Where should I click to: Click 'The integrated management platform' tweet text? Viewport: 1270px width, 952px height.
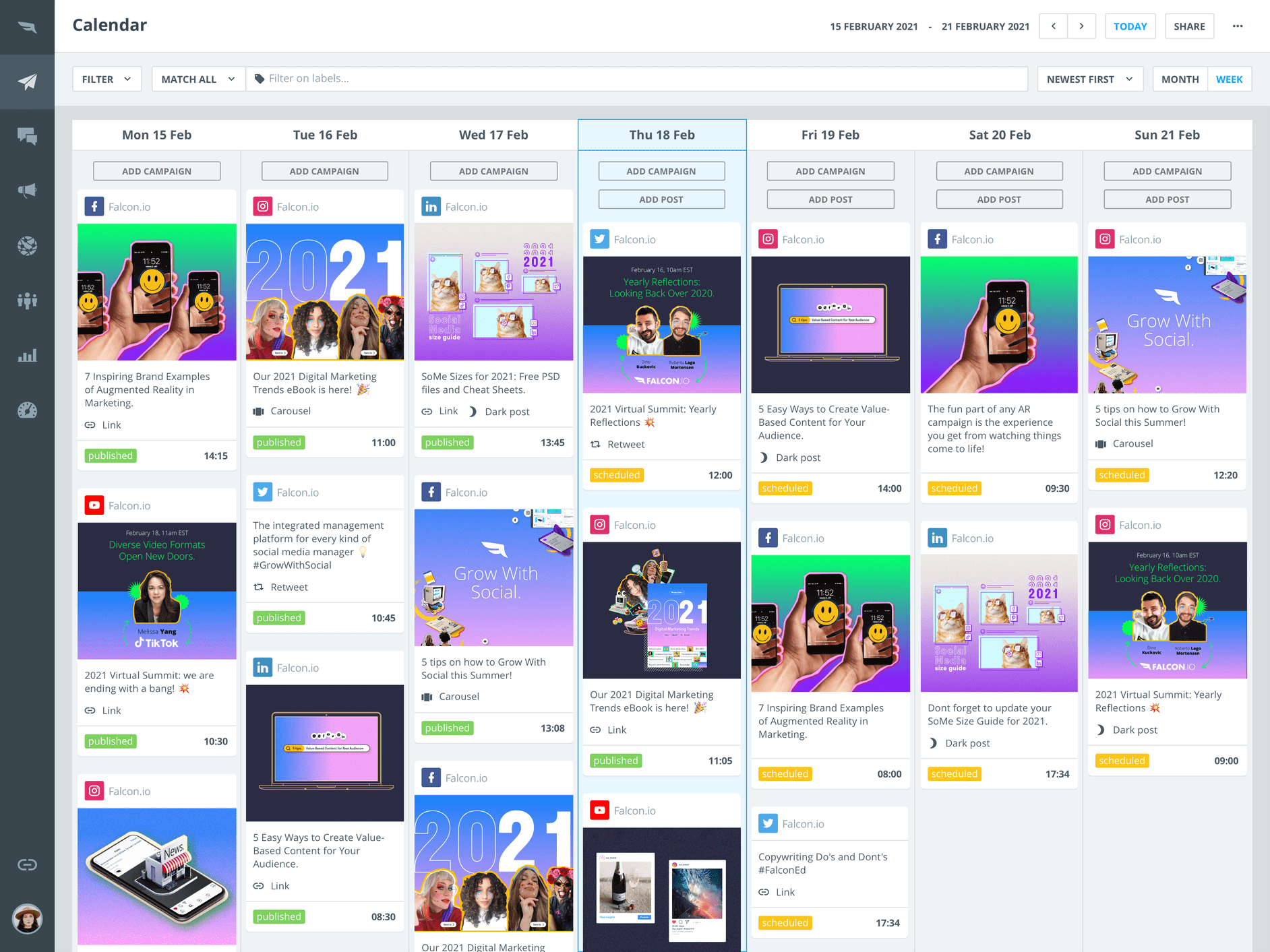(x=318, y=545)
